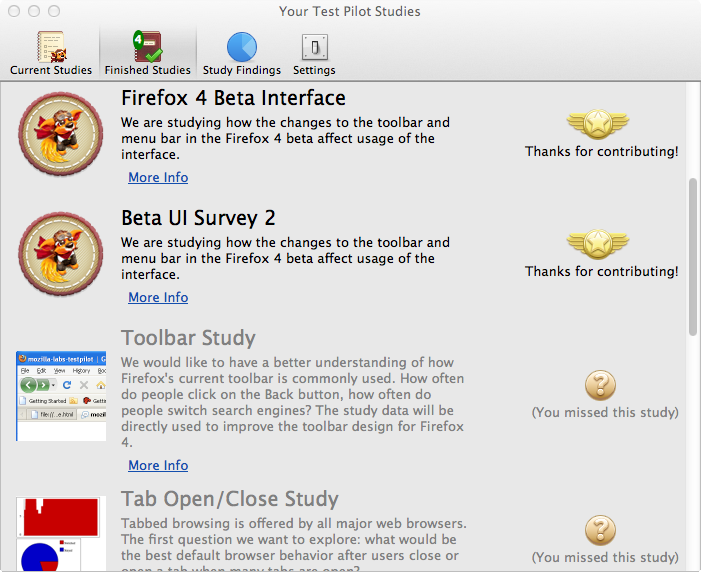Open the Tab Open/Close Study red chart thumbnail
Viewport: 701px width, 572px height.
[58, 517]
